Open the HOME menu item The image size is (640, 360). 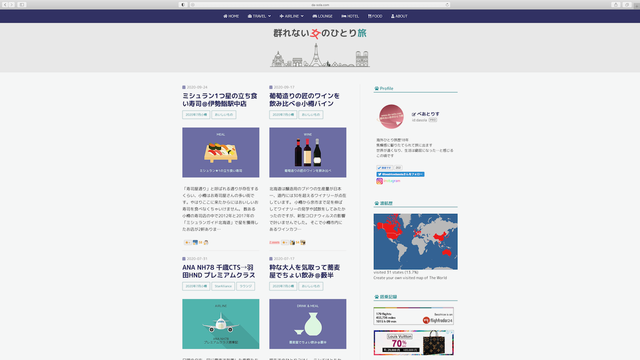pos(231,16)
